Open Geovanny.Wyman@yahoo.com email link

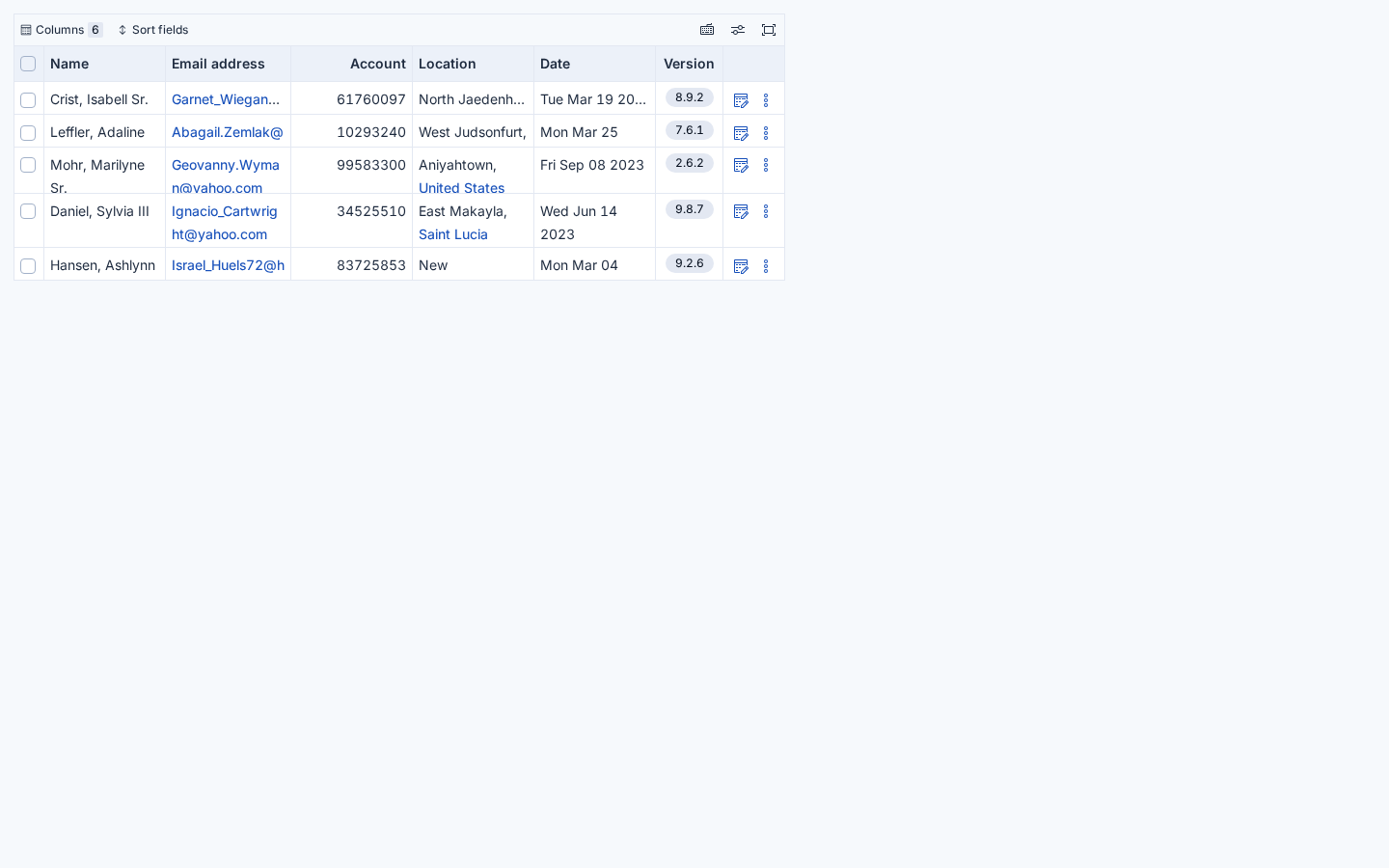226,176
